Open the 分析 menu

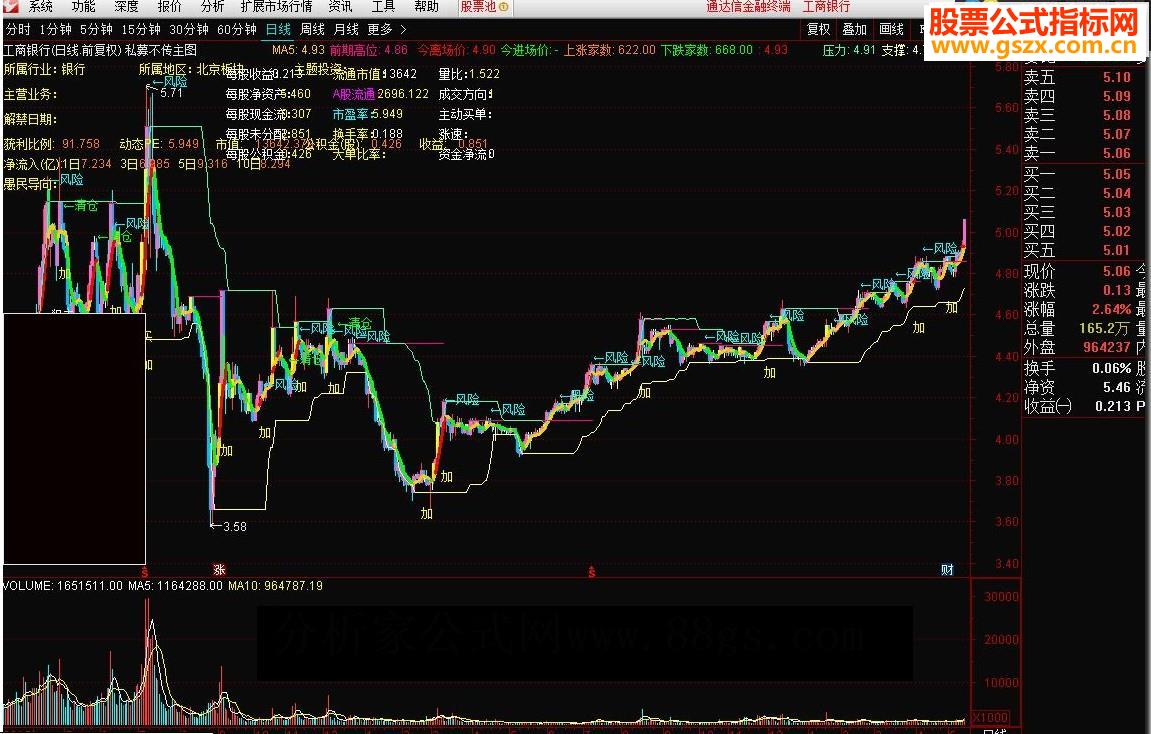click(x=213, y=7)
